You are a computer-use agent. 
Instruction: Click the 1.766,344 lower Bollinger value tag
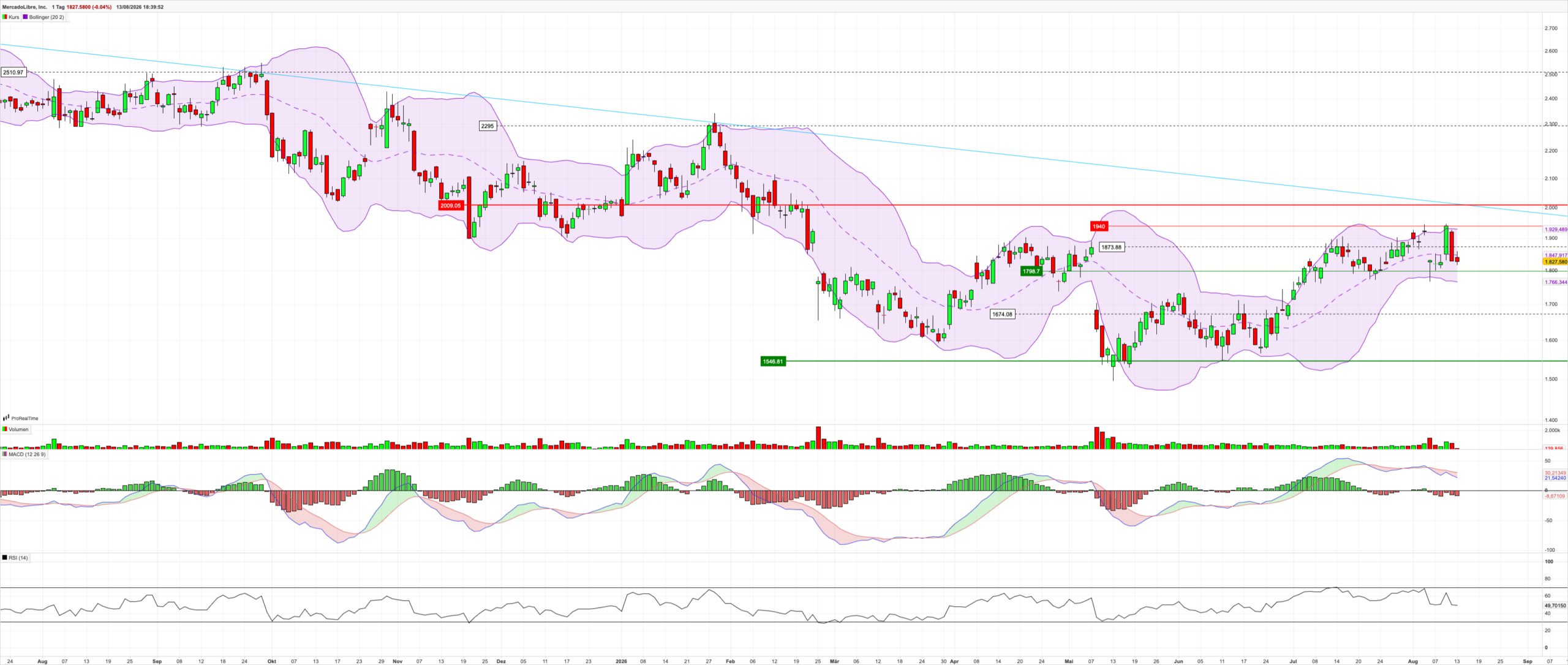pos(1556,282)
